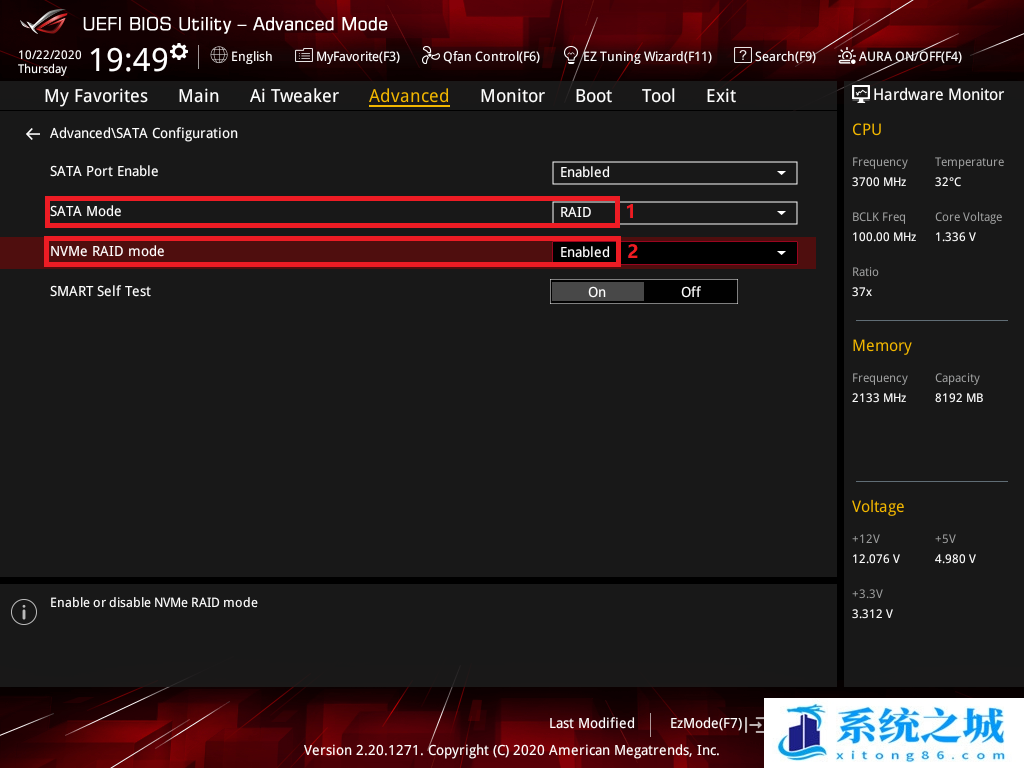Click Ratio value 37x
The image size is (1024, 768).
coord(861,292)
